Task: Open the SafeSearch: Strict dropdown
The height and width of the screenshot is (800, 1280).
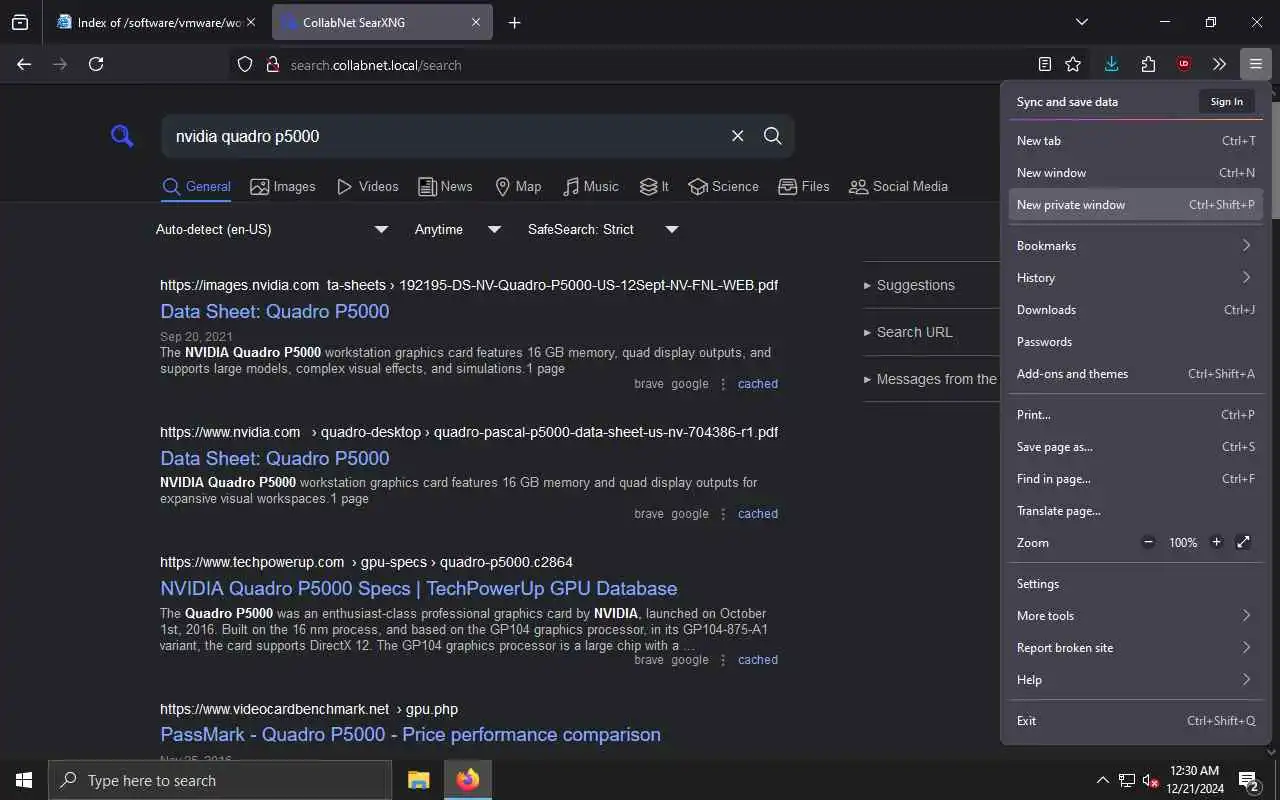Action: click(x=603, y=229)
